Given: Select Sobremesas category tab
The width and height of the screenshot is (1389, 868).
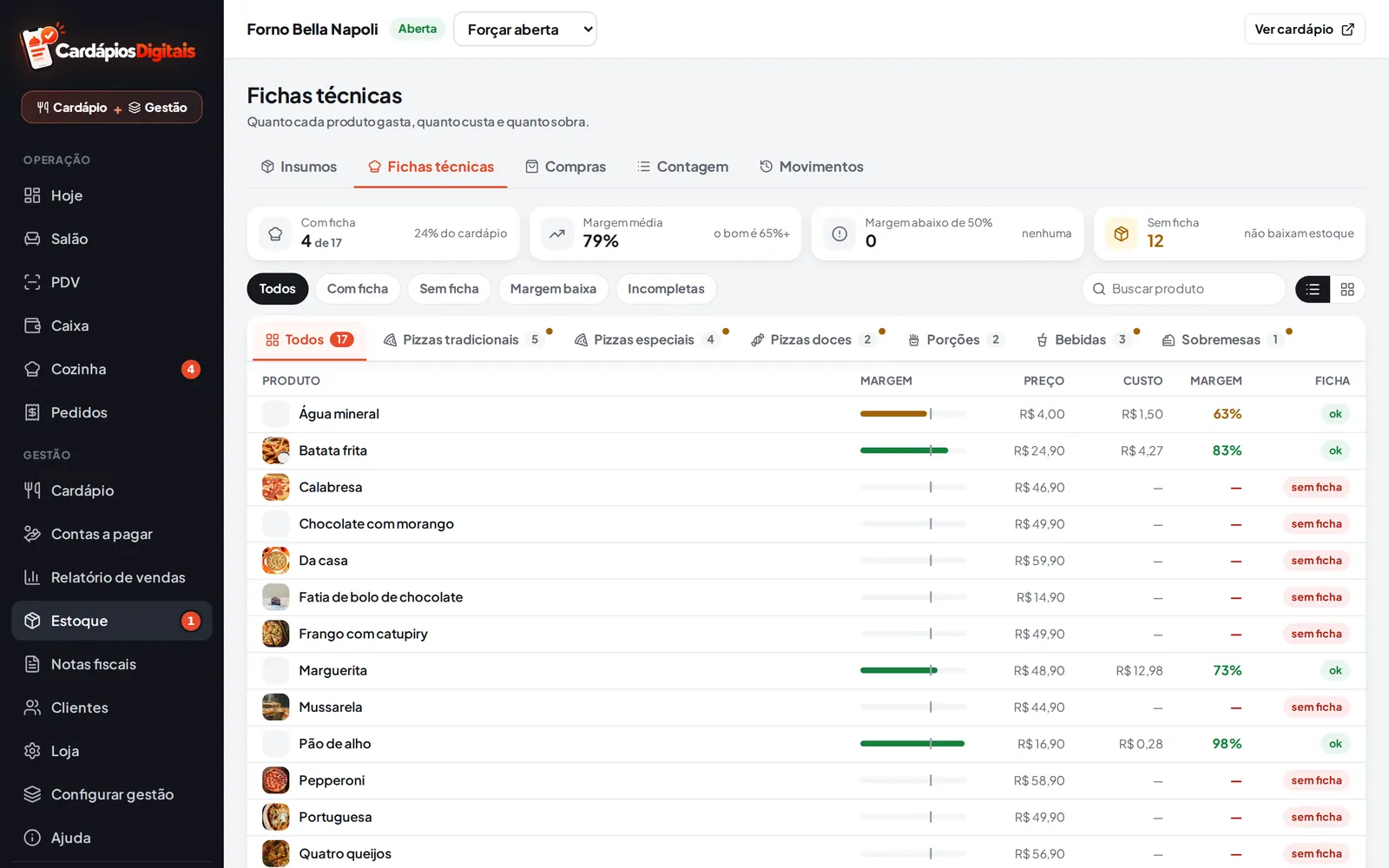Looking at the screenshot, I should point(1224,339).
